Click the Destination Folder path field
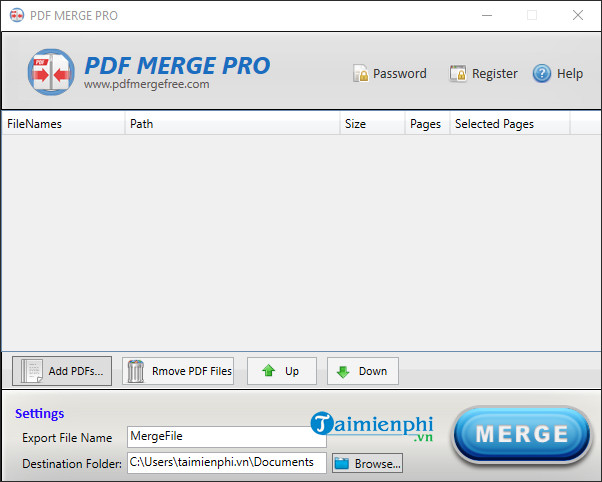This screenshot has height=482, width=602. coord(226,462)
